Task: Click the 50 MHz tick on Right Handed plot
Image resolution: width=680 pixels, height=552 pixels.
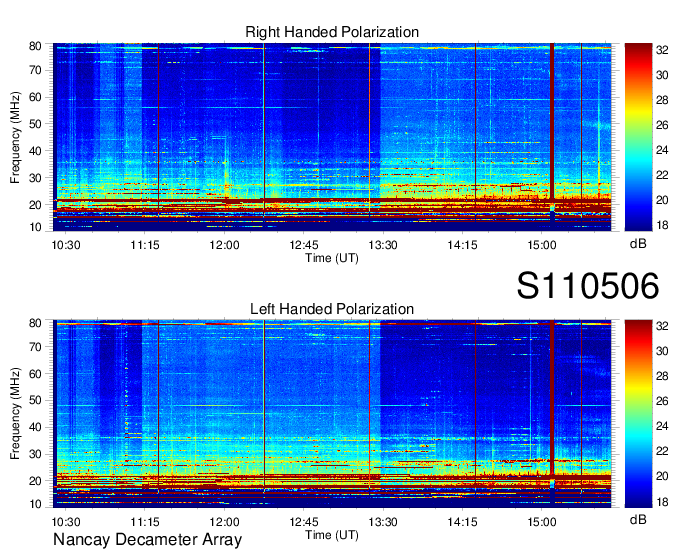Action: click(35, 124)
